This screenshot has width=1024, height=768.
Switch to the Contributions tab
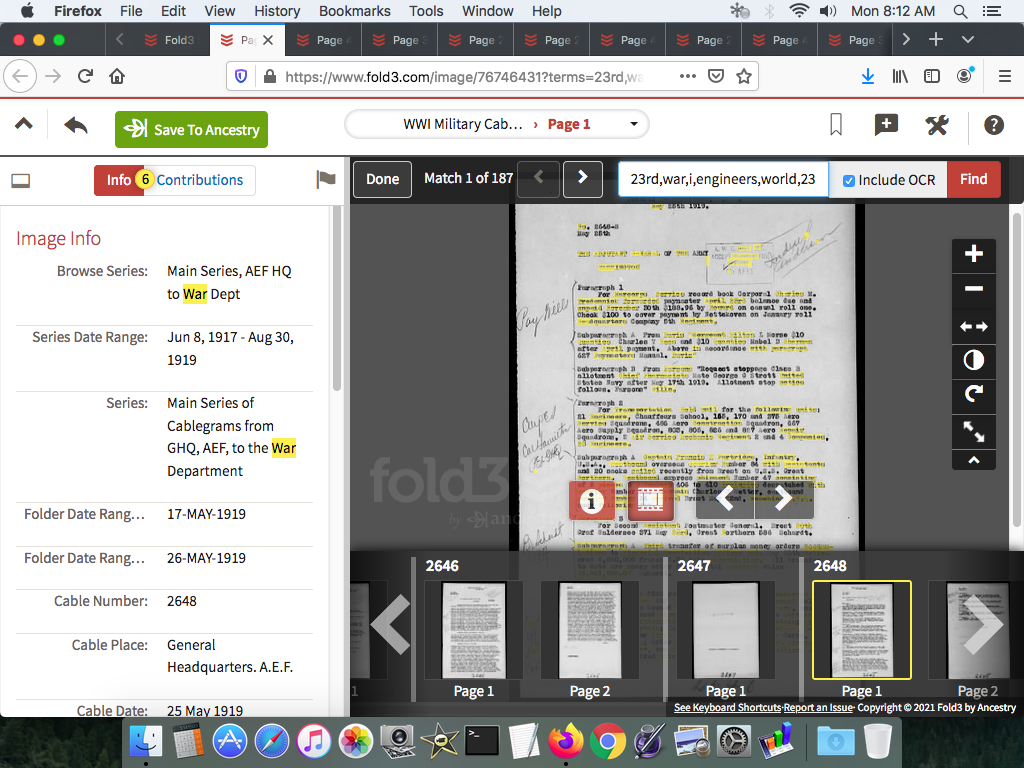(x=200, y=180)
